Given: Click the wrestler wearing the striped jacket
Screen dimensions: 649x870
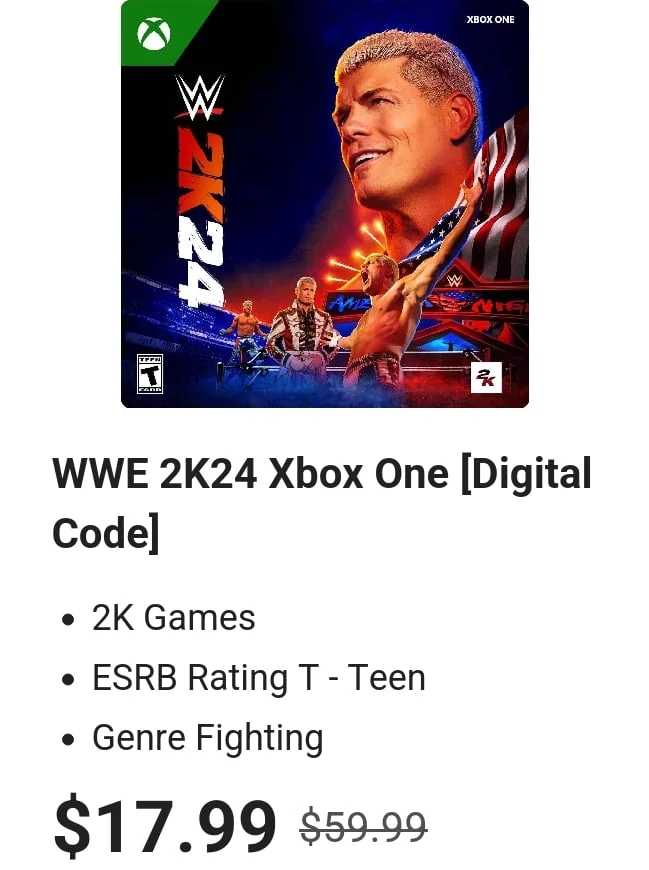Looking at the screenshot, I should pyautogui.click(x=302, y=327).
